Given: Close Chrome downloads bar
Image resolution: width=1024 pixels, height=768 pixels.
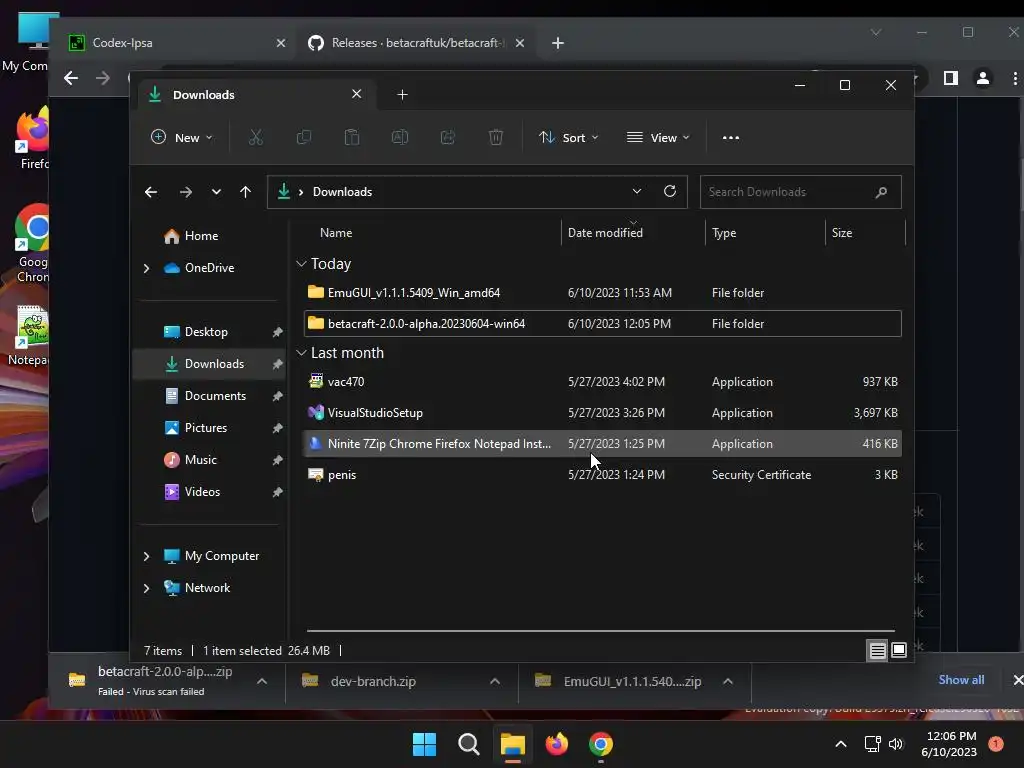Looking at the screenshot, I should click(x=1017, y=680).
